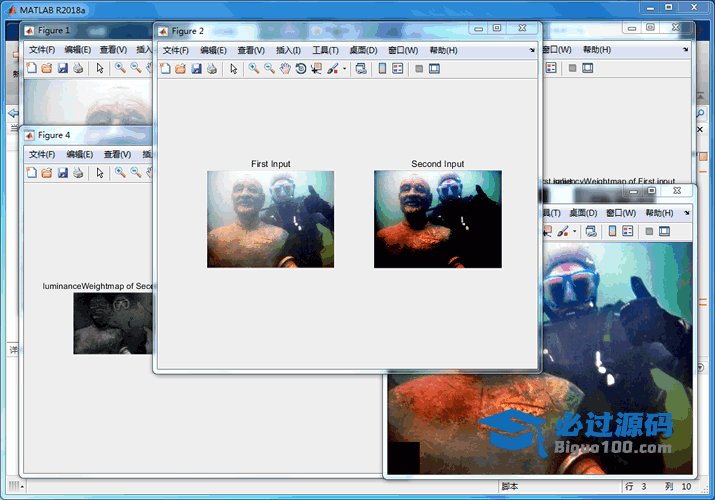Click the dock arrow in Figure 2 menubar

532,50
